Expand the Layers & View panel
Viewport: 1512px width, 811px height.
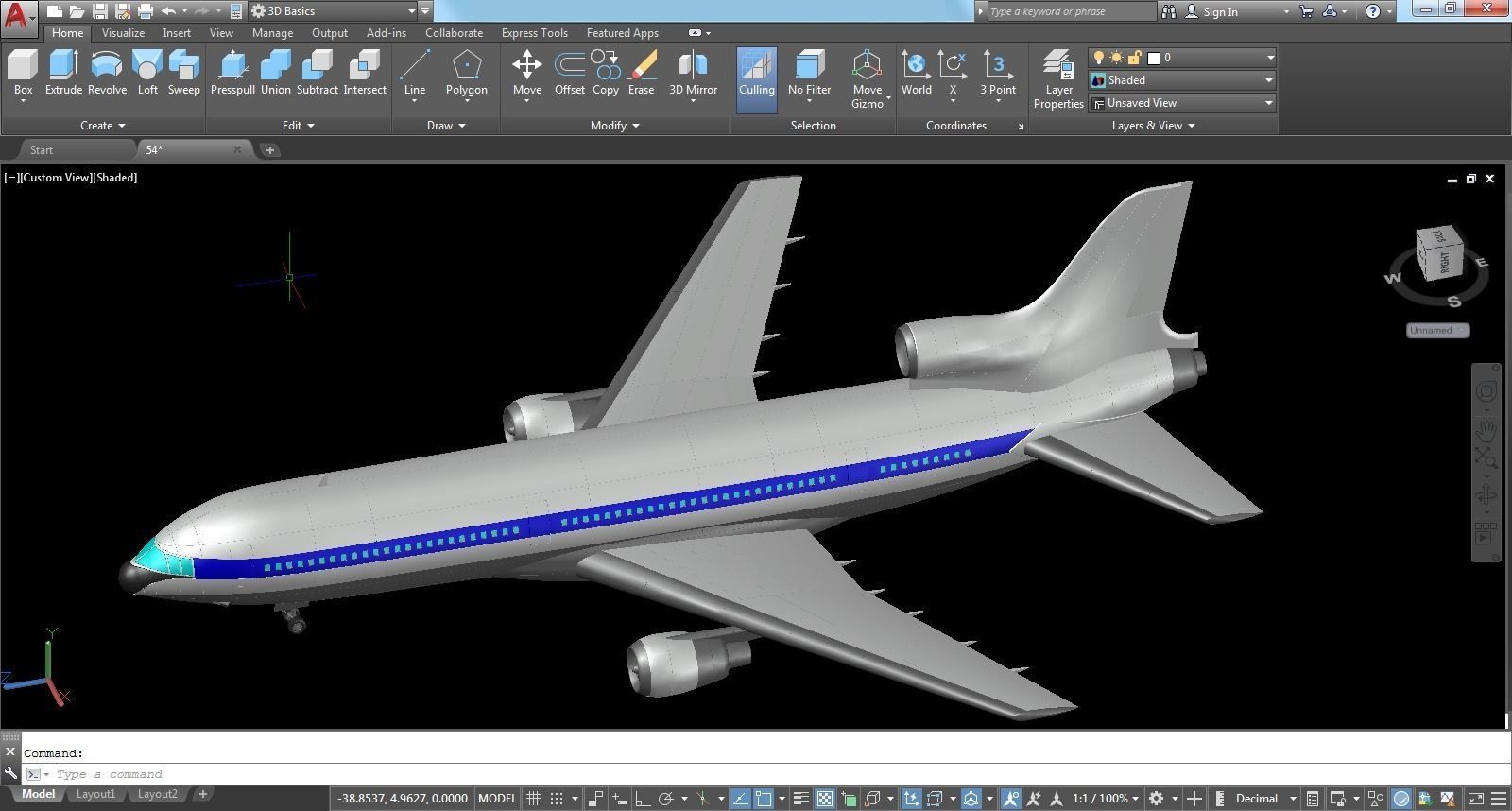pyautogui.click(x=1153, y=125)
